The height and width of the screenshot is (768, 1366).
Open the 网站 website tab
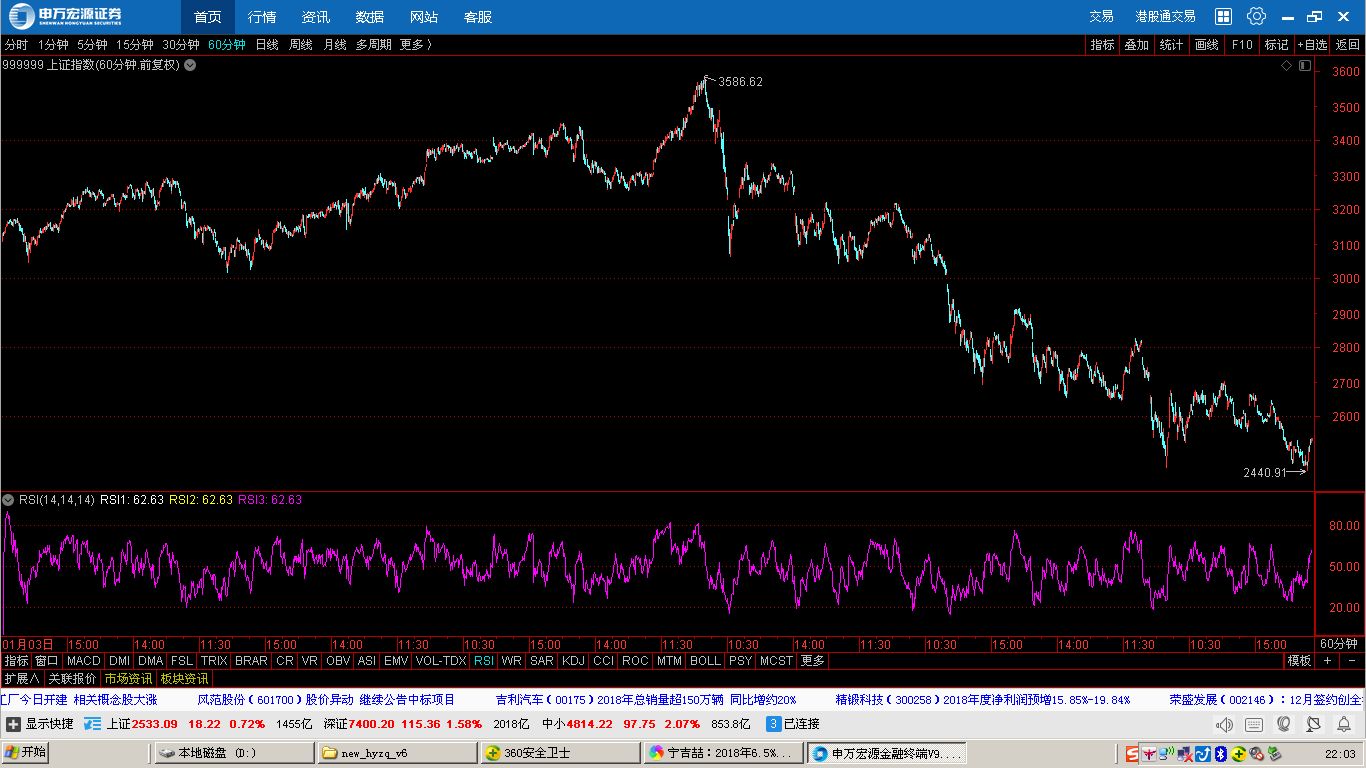click(424, 17)
